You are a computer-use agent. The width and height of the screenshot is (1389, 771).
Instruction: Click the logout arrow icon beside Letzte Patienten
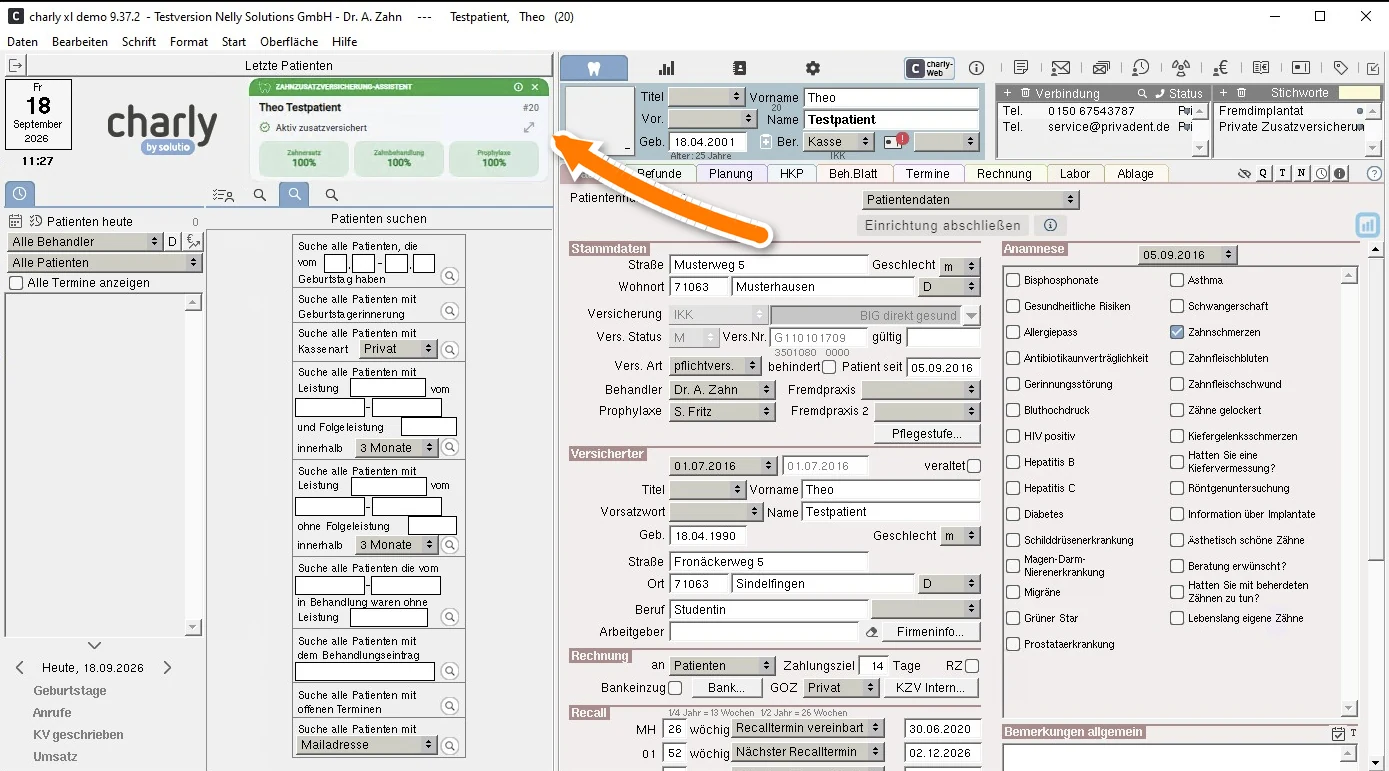(16, 65)
